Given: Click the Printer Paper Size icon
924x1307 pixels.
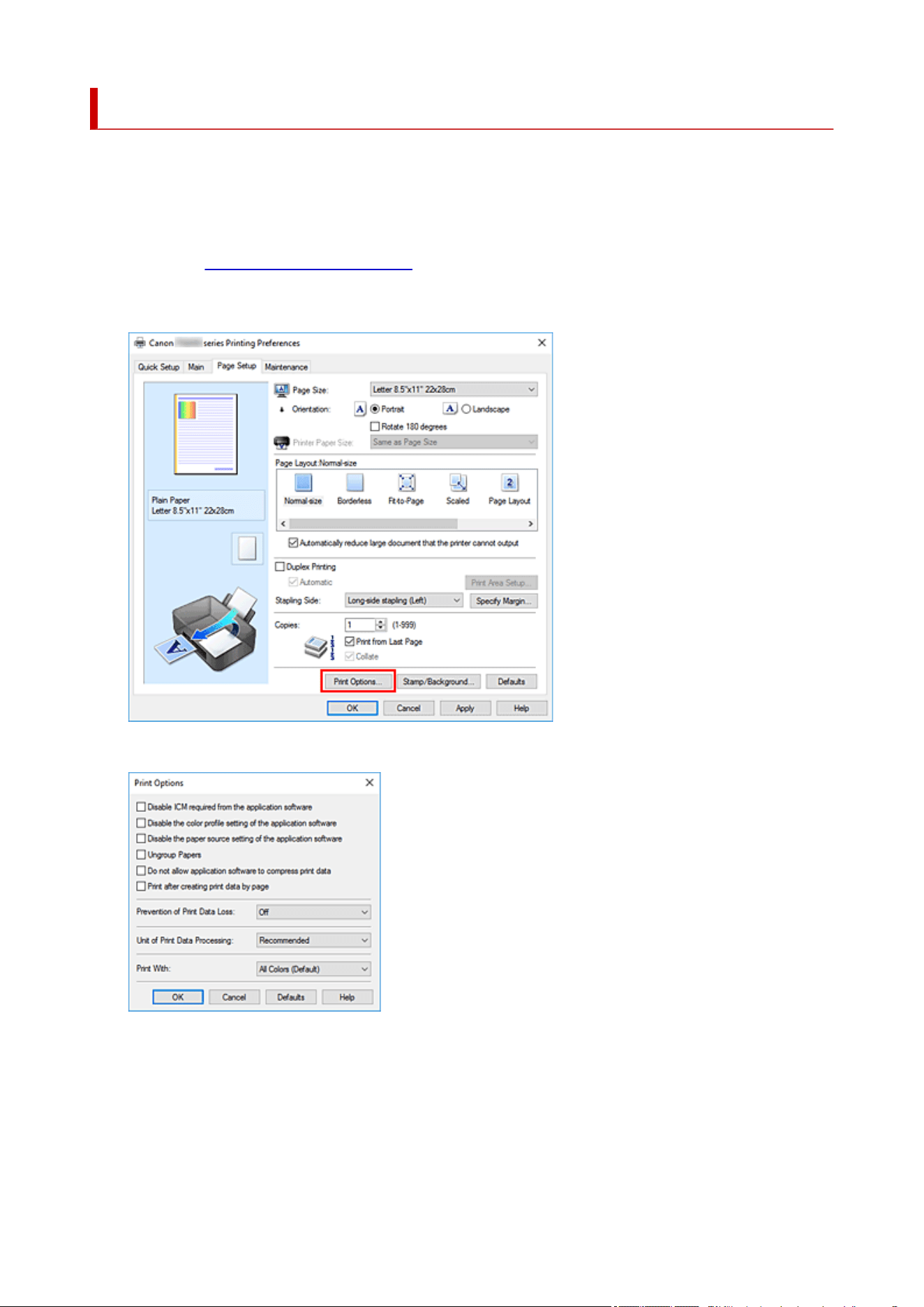Looking at the screenshot, I should (282, 442).
